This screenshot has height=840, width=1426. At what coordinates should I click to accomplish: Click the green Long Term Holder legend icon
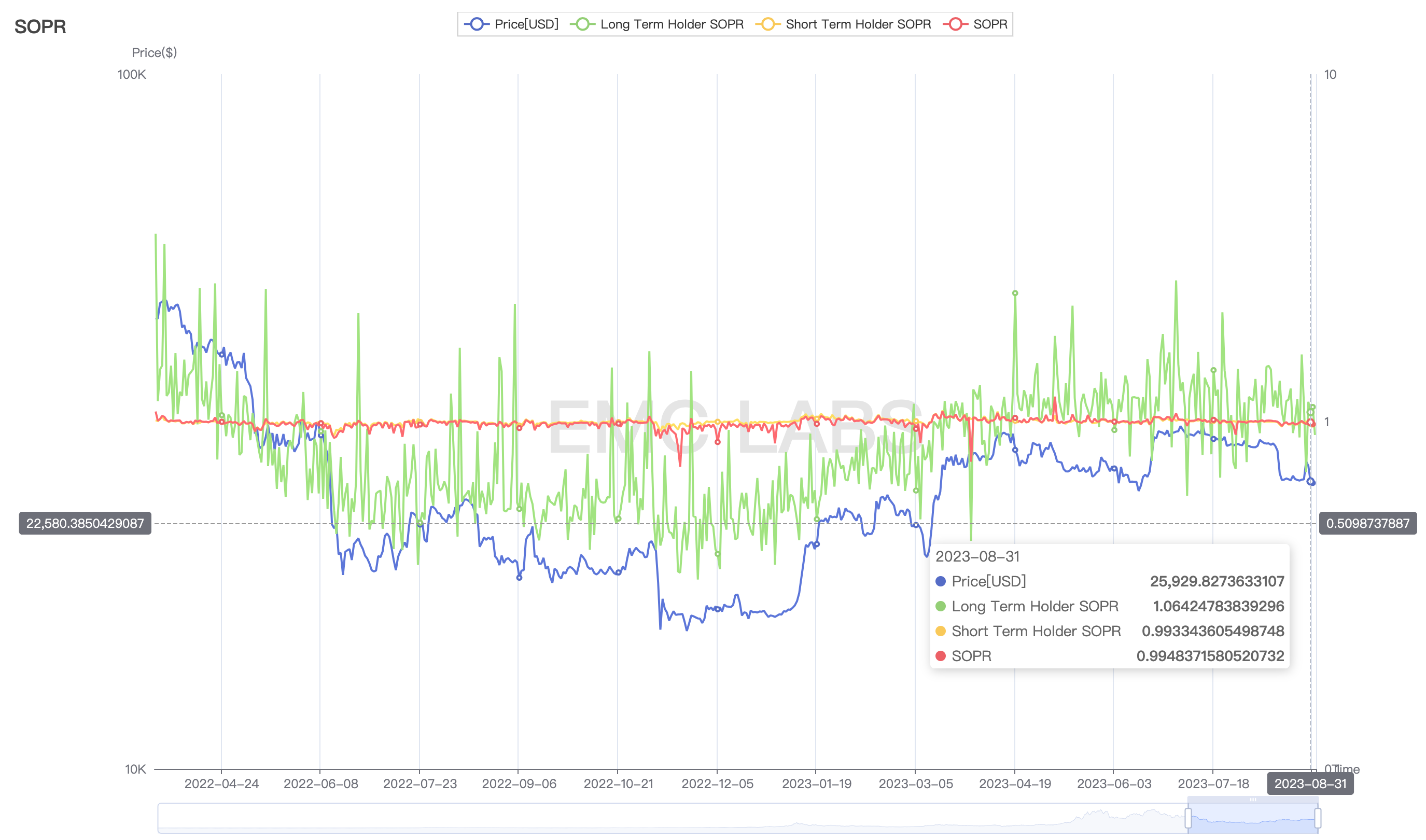coord(582,24)
